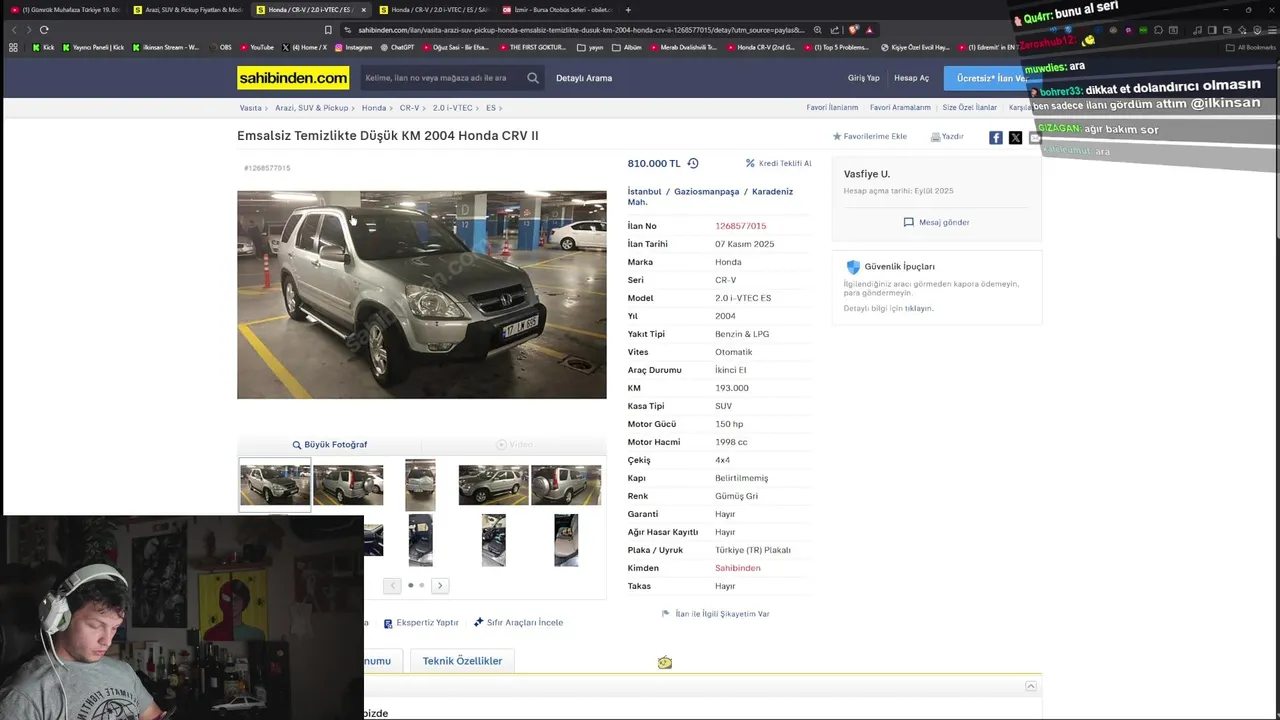Open Favori Aramalarım link

tap(900, 108)
